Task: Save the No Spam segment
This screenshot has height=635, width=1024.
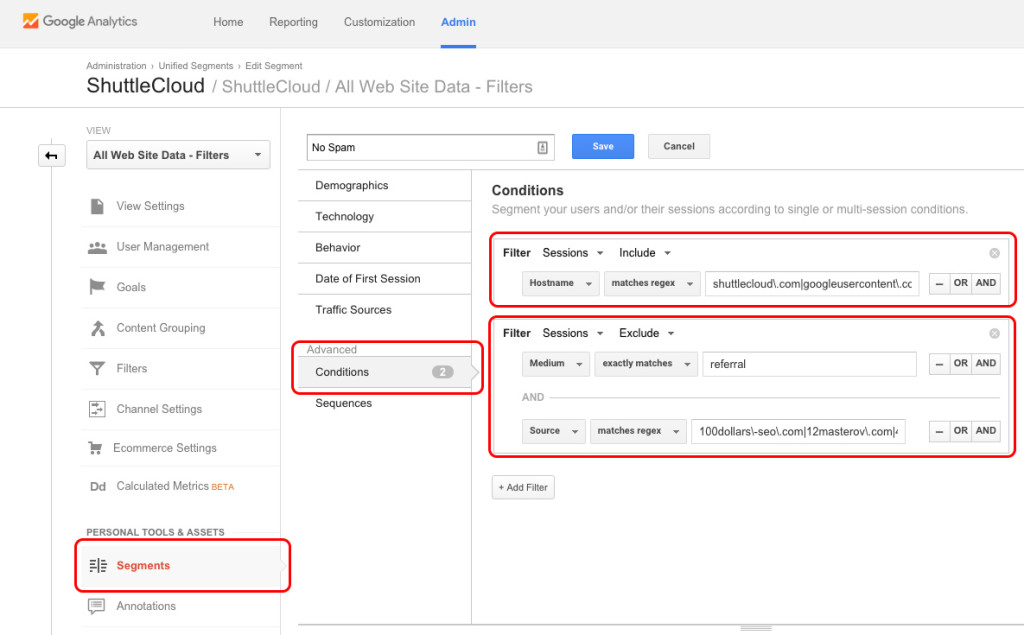Action: [603, 146]
